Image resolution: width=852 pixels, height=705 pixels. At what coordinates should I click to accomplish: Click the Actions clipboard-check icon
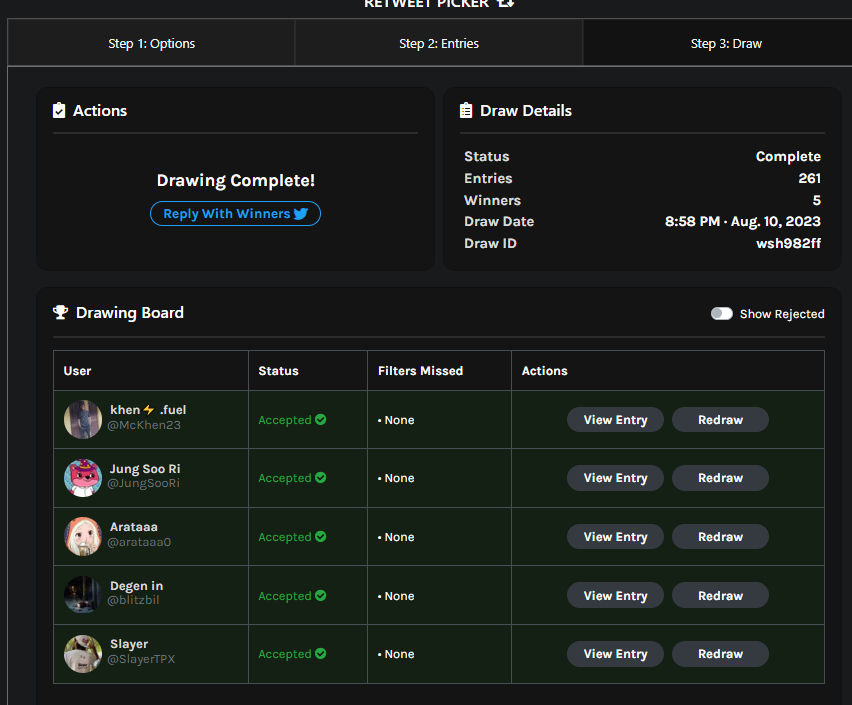click(x=59, y=110)
